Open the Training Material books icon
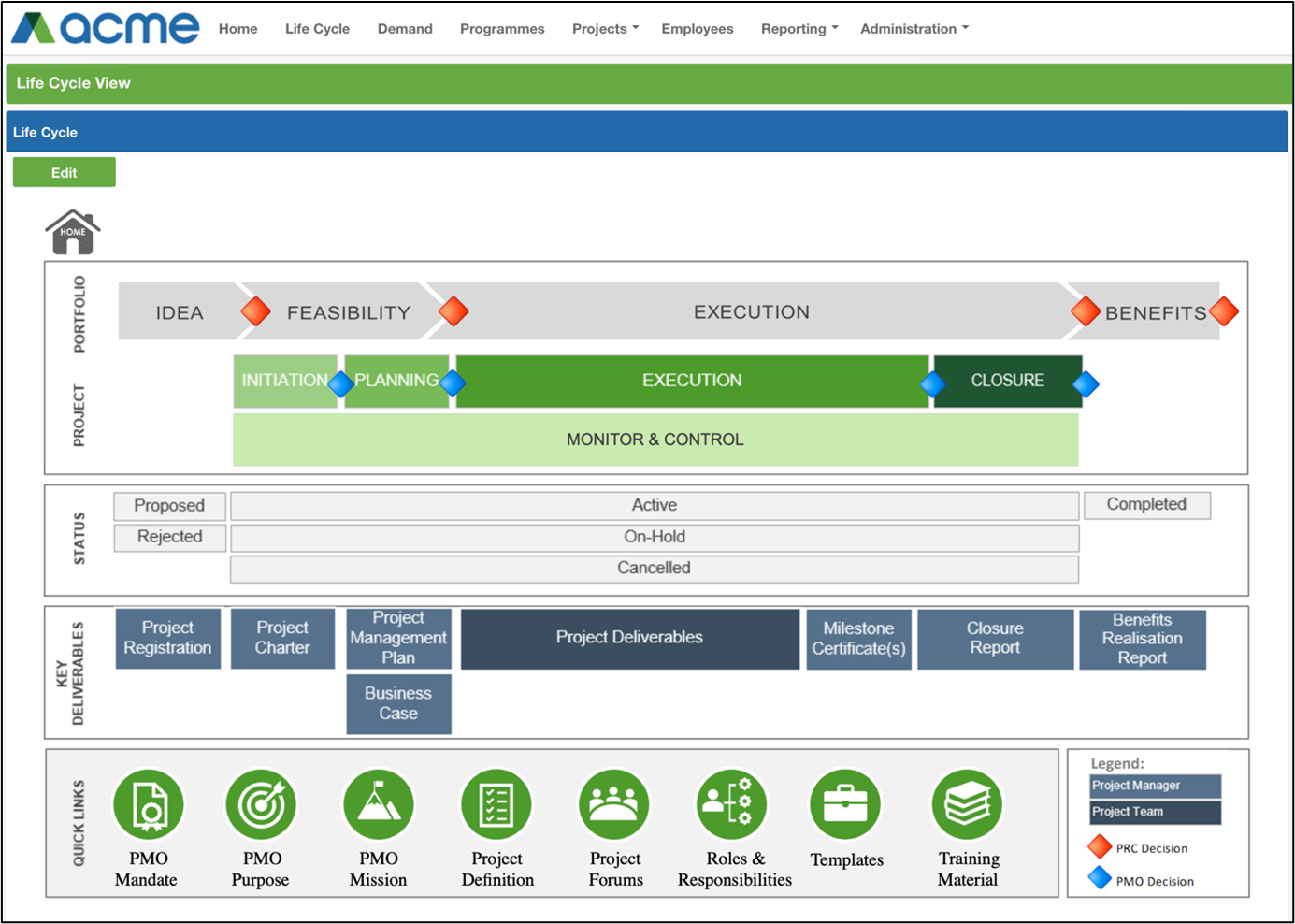This screenshot has height=924, width=1295. (968, 804)
